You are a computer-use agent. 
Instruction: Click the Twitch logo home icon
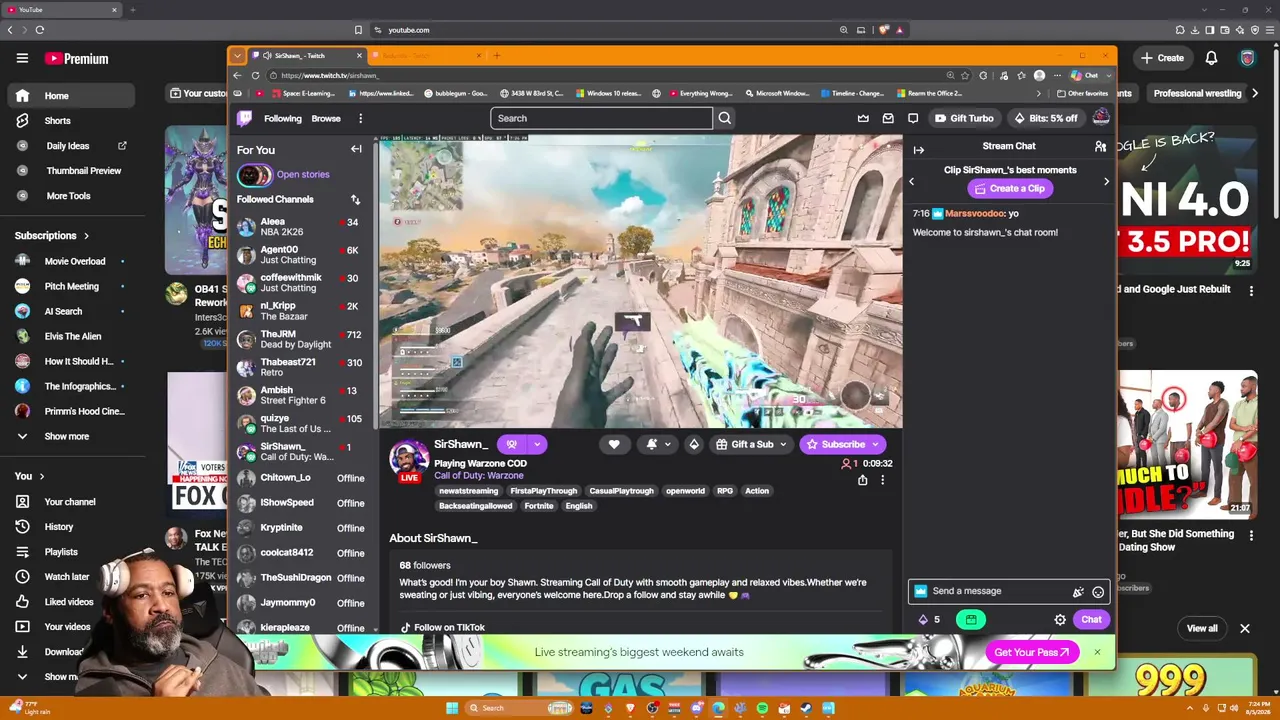[x=245, y=118]
